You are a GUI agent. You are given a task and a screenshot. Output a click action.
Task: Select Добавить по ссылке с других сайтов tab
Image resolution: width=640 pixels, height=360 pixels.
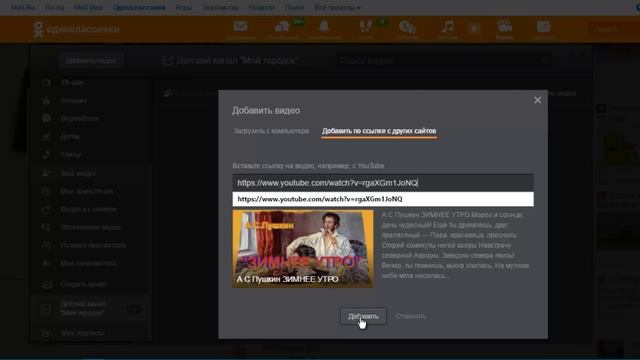379,131
